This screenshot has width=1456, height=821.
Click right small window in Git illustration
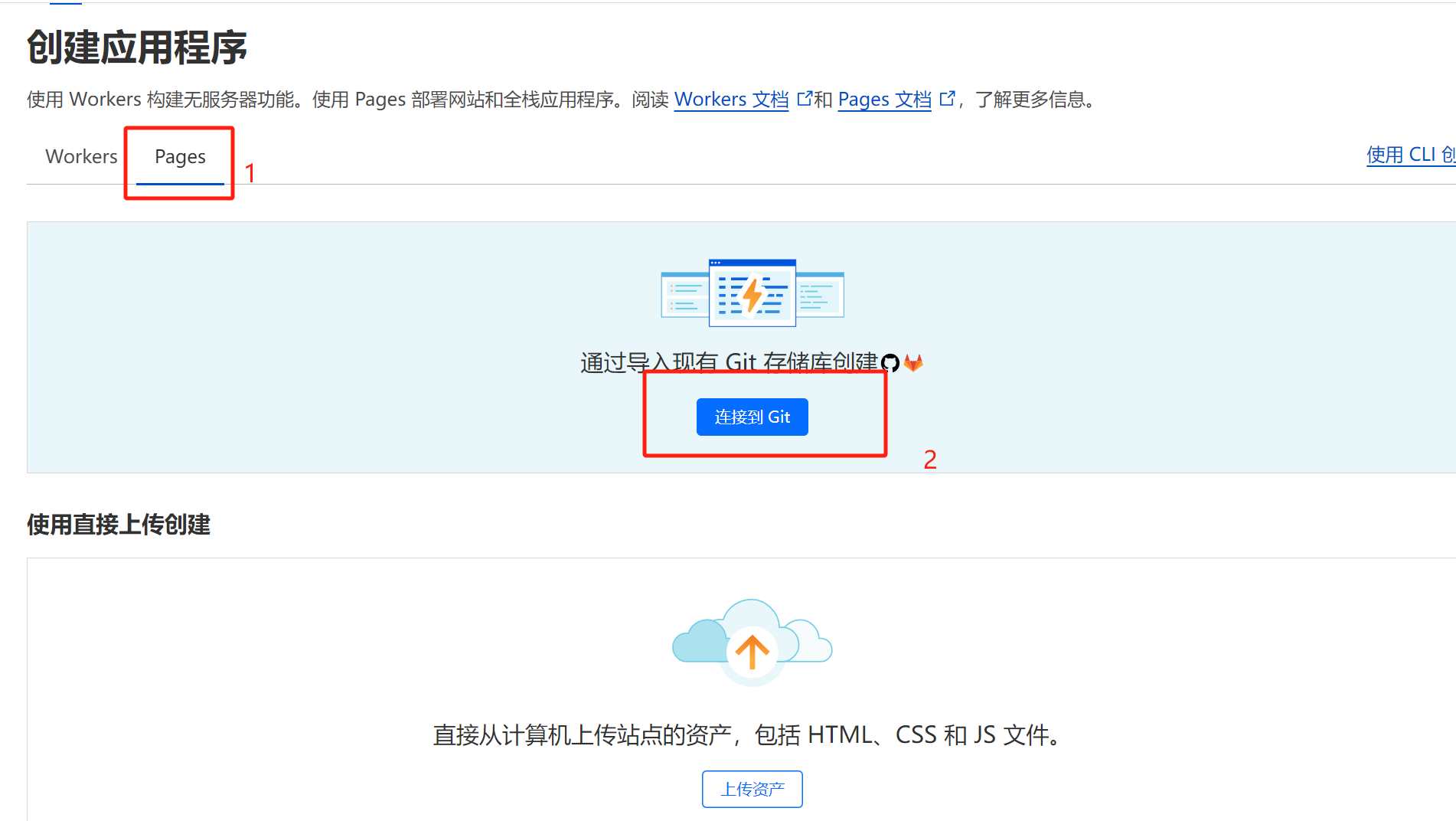tap(821, 295)
